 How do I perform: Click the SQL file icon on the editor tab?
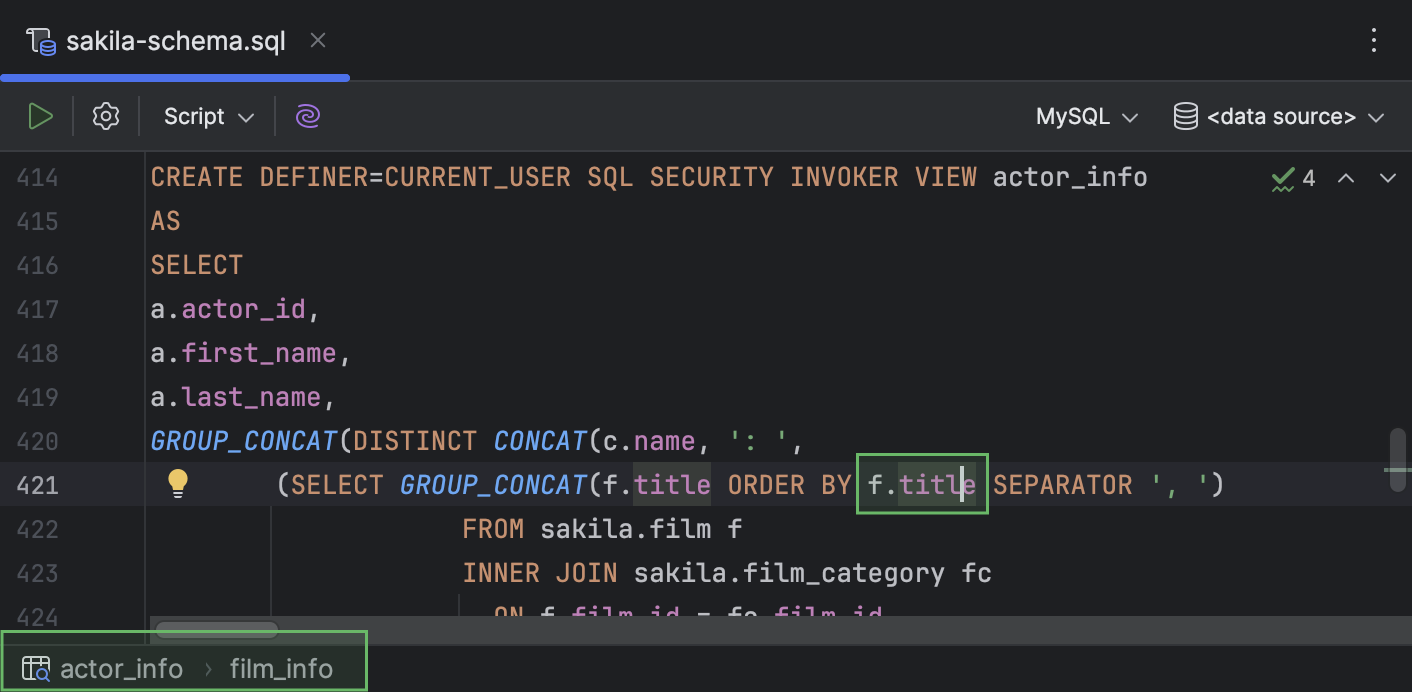click(39, 40)
